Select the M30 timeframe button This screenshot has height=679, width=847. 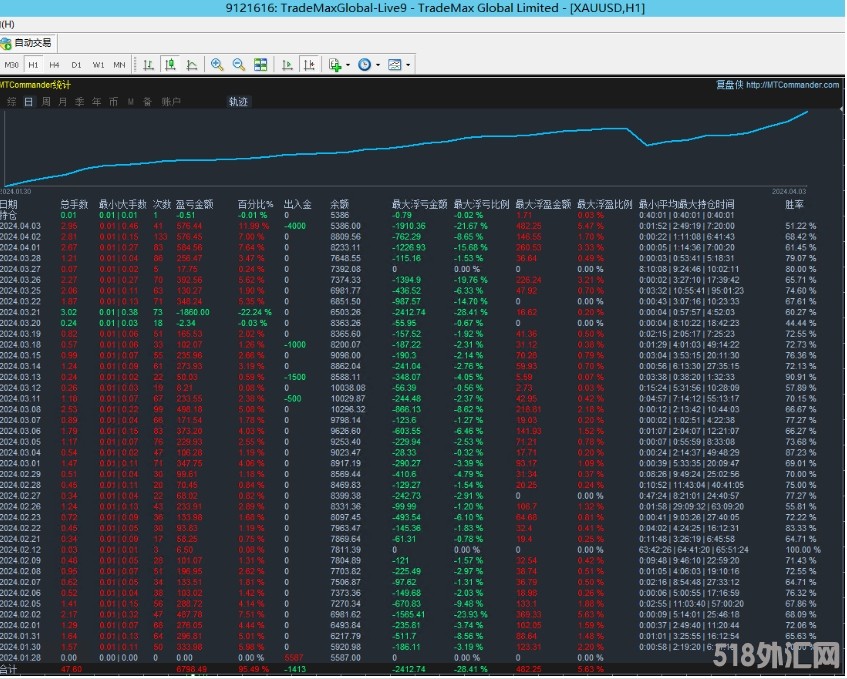pyautogui.click(x=12, y=65)
